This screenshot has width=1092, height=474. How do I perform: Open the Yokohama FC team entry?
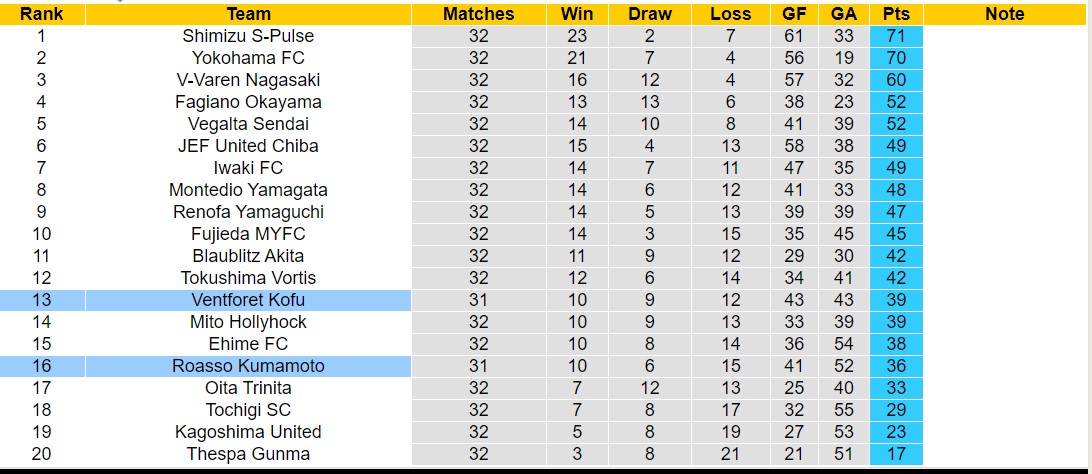[x=248, y=58]
